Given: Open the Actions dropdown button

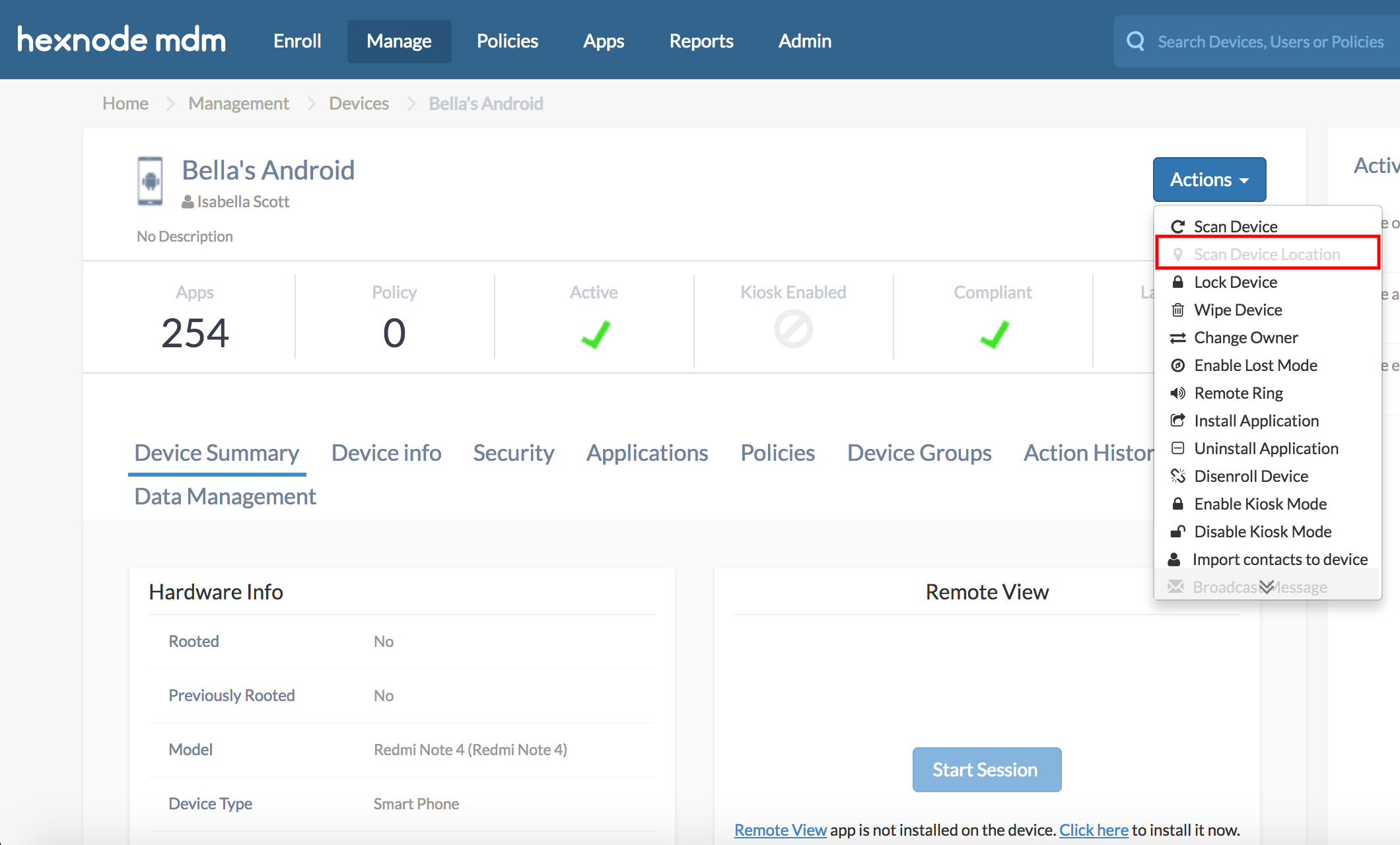Looking at the screenshot, I should click(x=1209, y=180).
